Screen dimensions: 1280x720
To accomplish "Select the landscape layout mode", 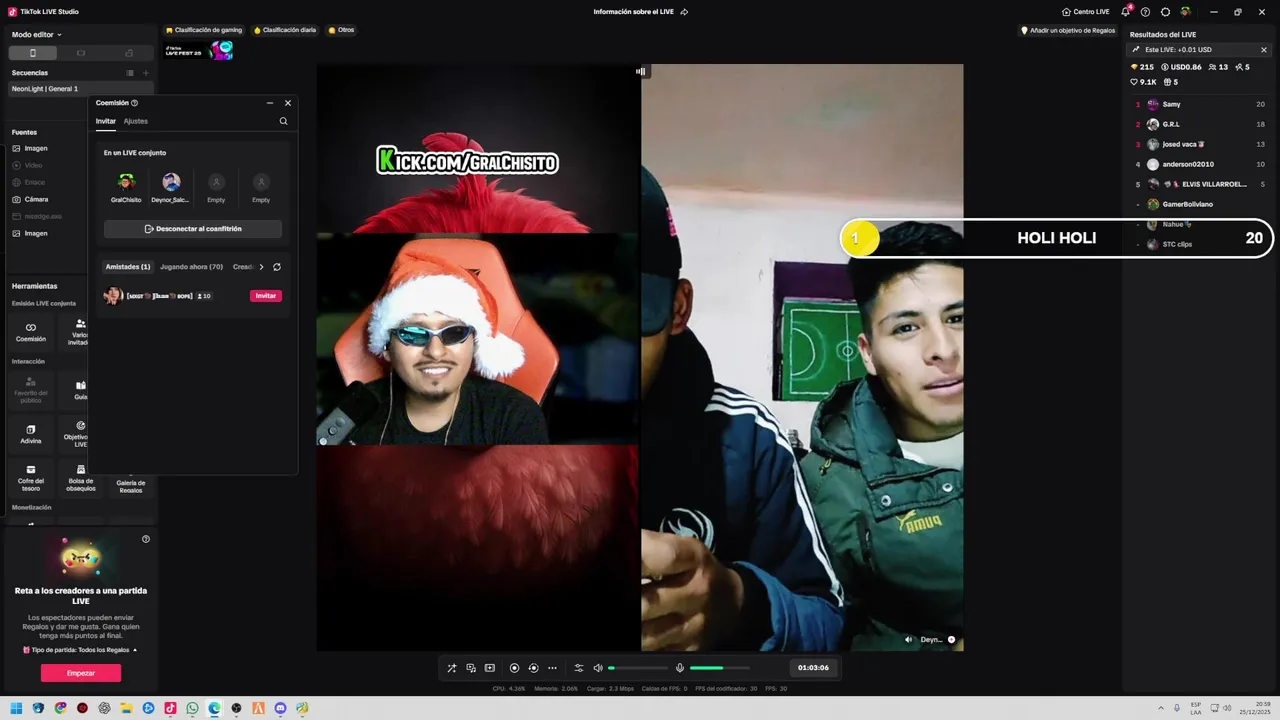I will 81,53.
